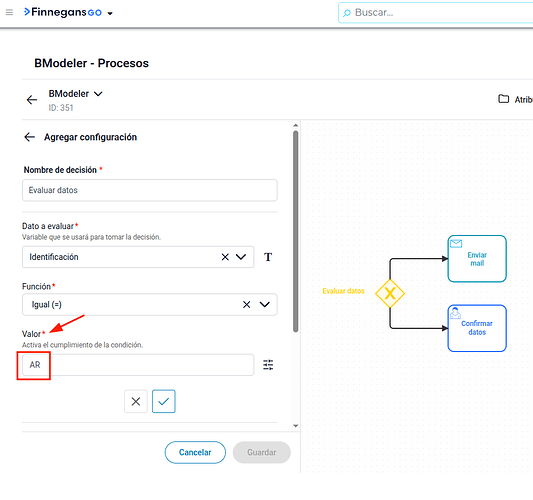Expand the Dato a evaluar dropdown

tap(241, 257)
